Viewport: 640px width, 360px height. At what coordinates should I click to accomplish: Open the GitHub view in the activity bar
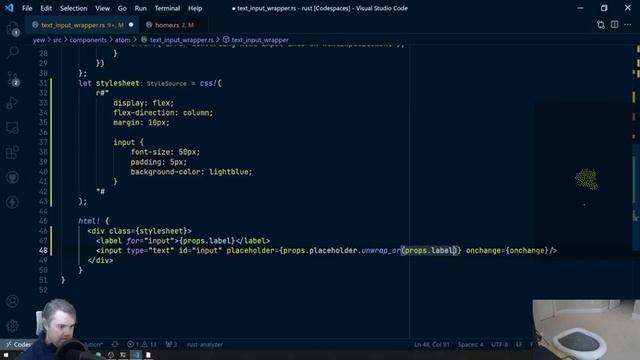tap(13, 177)
